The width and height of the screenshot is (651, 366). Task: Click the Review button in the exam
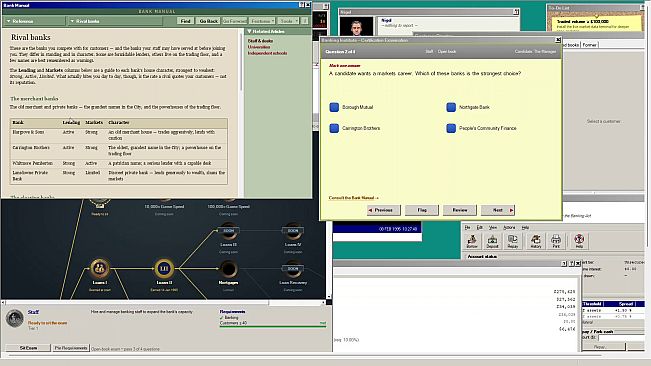point(460,210)
